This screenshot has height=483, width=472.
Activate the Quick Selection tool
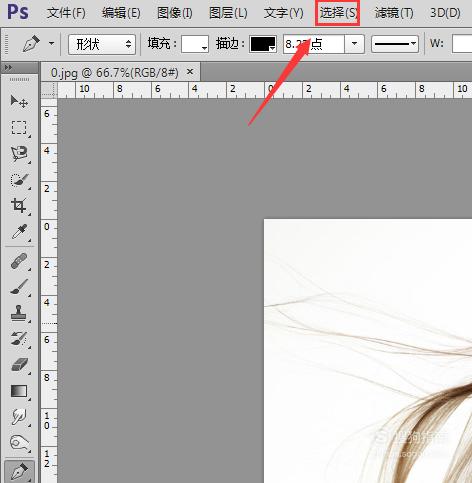click(19, 180)
